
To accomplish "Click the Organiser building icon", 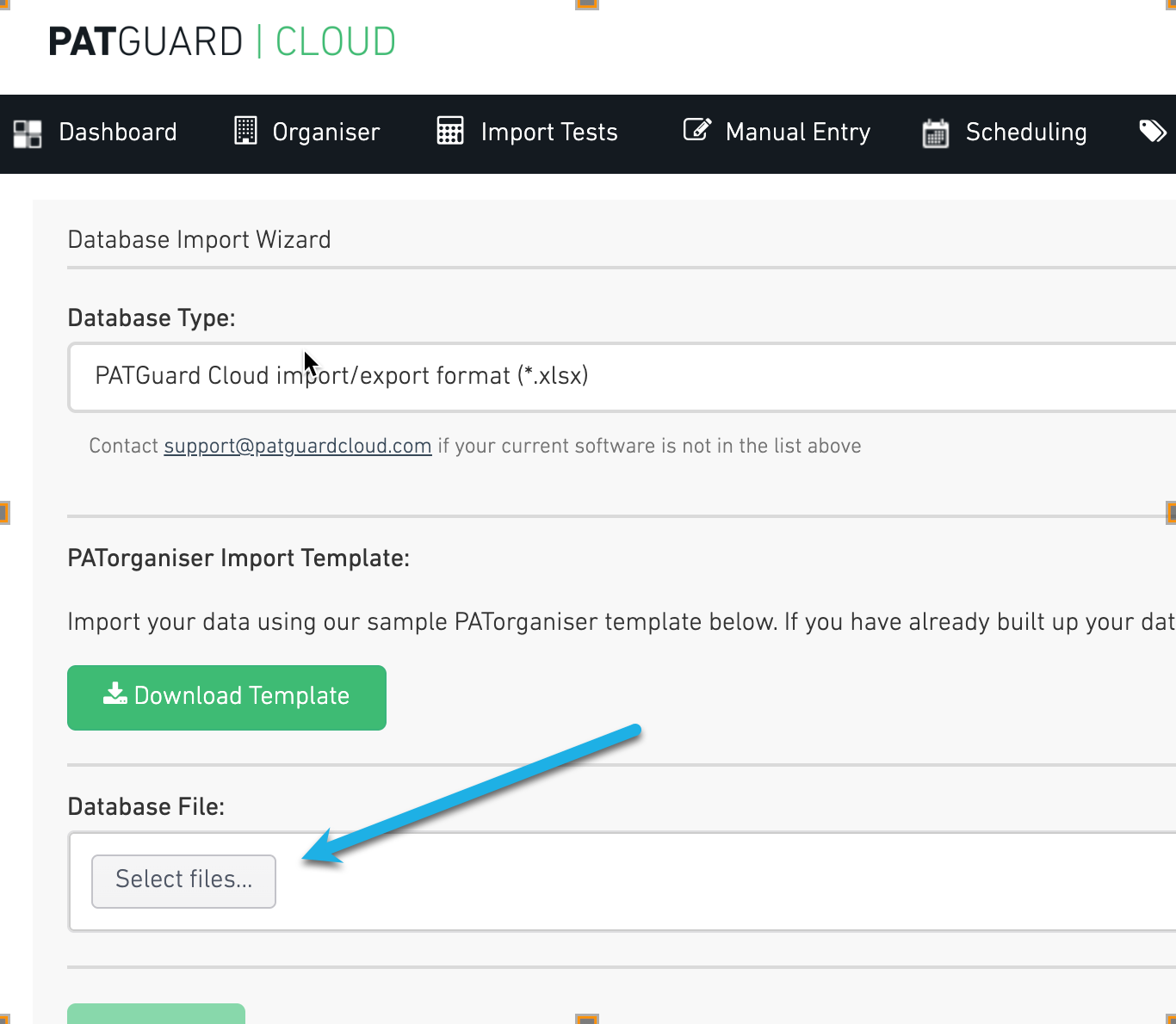I will (245, 131).
